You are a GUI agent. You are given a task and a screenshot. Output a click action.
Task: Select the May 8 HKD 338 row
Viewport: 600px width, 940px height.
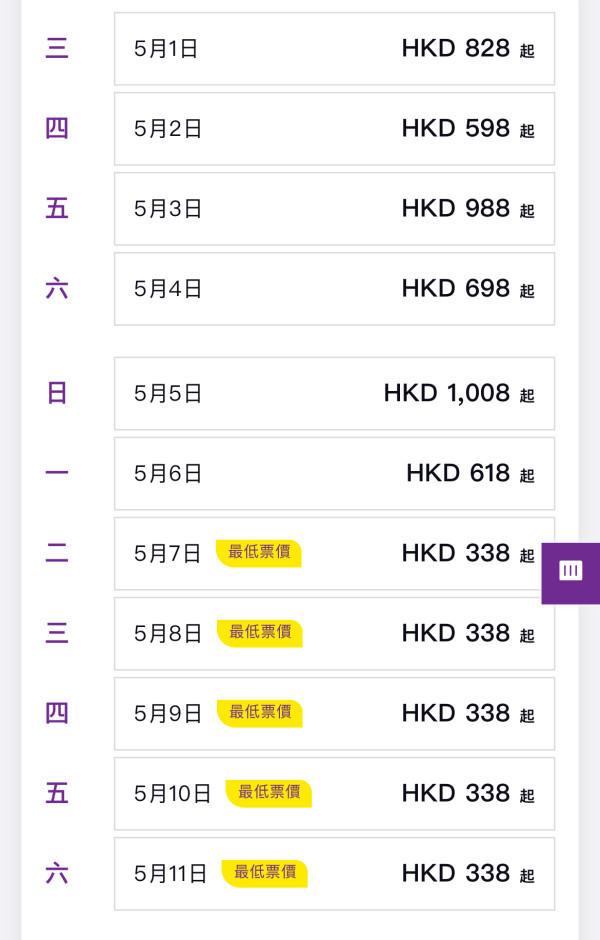[x=334, y=633]
